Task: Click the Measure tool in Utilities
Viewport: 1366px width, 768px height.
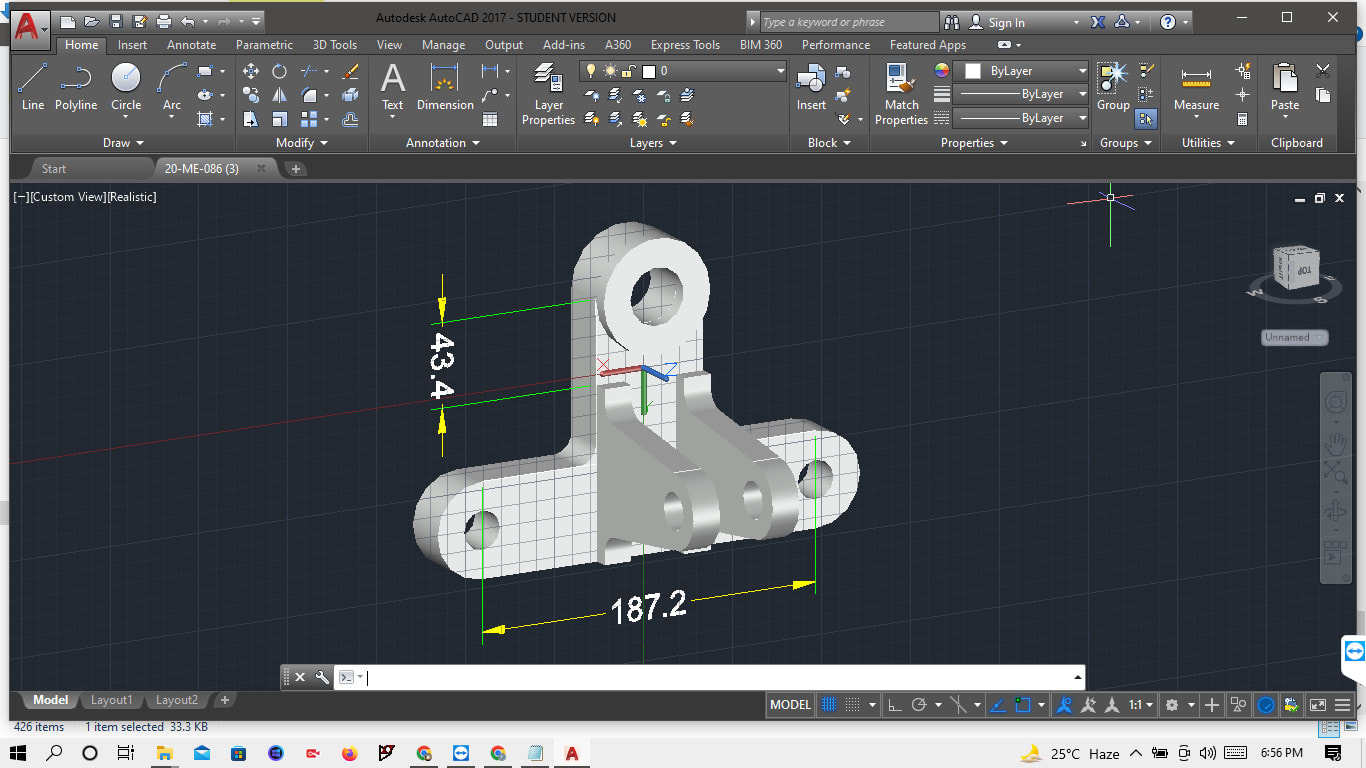Action: click(1196, 90)
